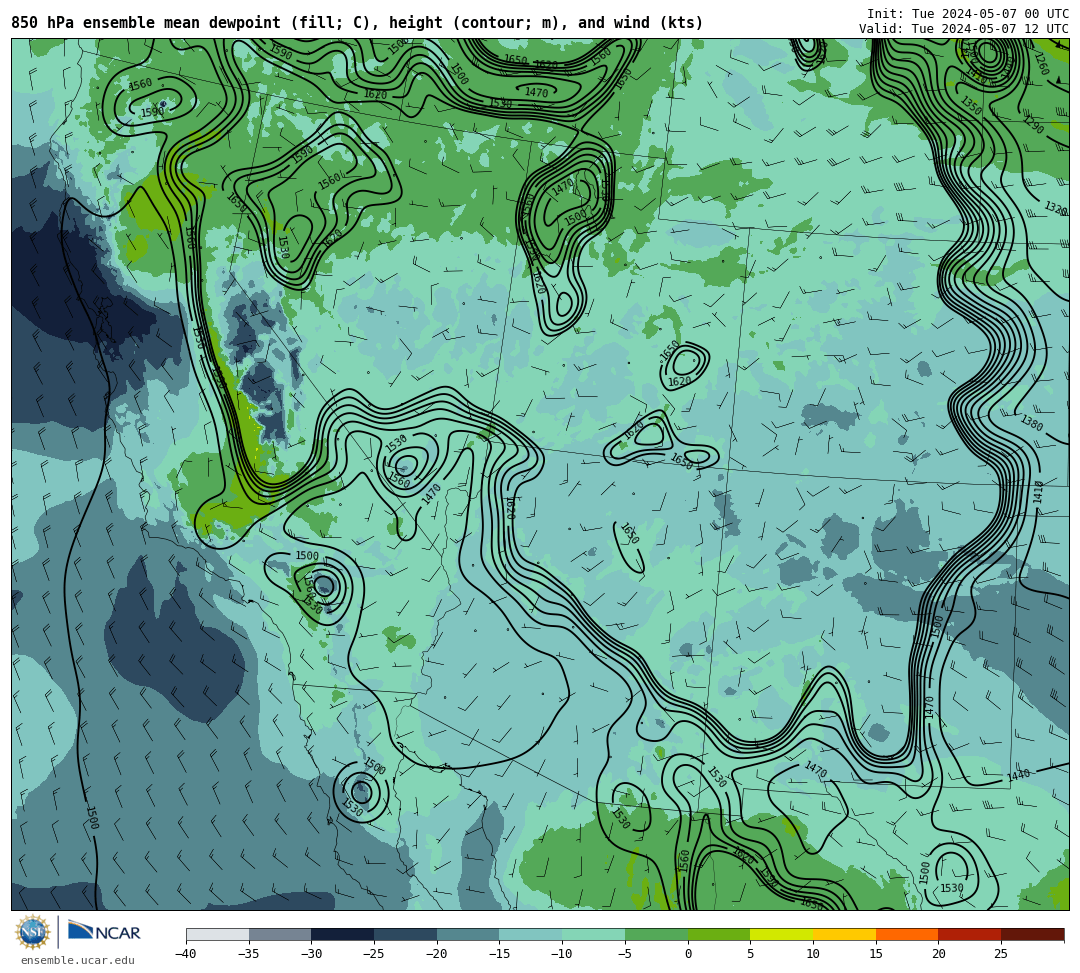Click the -35 colorbar tick label

pos(249,954)
